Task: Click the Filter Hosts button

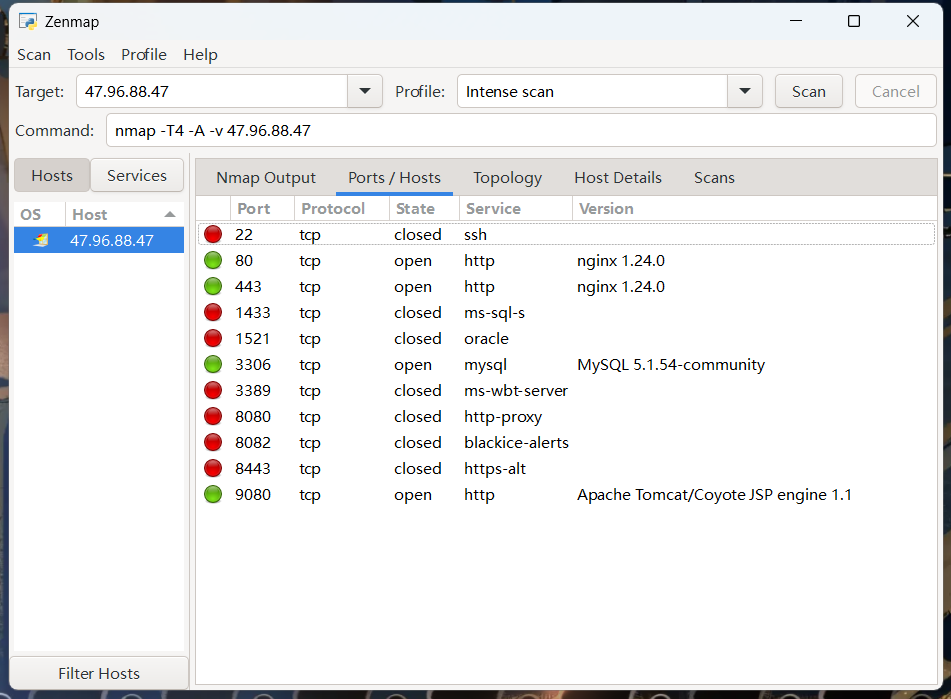Action: coord(99,673)
